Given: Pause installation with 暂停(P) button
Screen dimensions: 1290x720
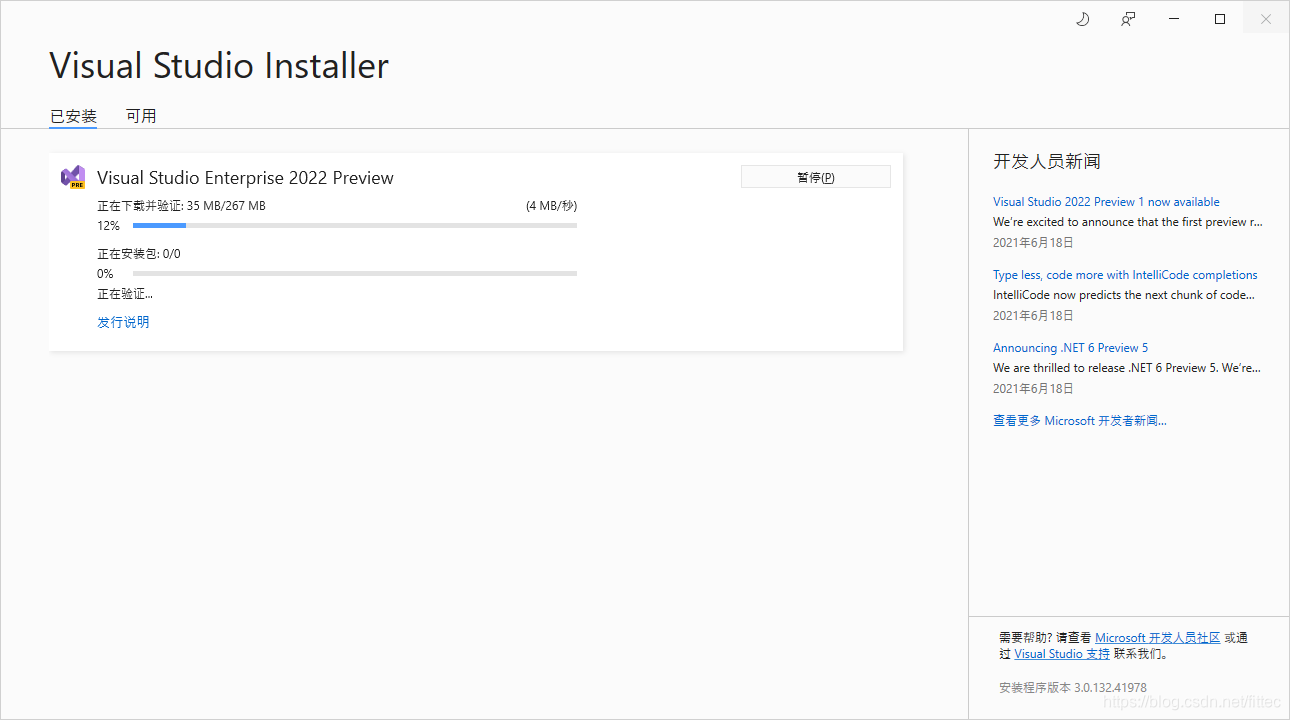Looking at the screenshot, I should (815, 177).
